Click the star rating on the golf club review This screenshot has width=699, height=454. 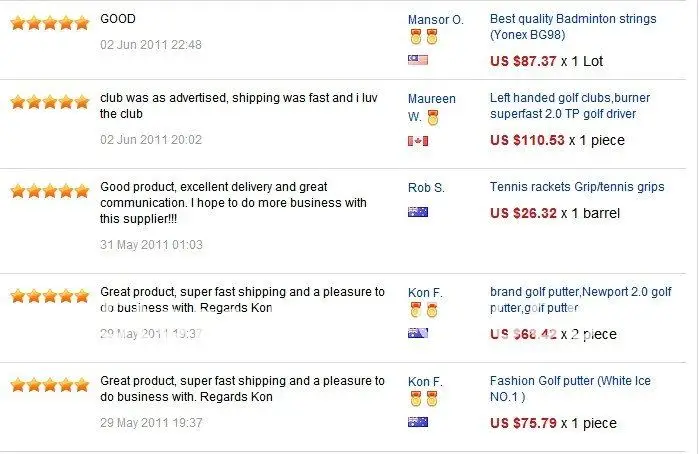pos(50,102)
